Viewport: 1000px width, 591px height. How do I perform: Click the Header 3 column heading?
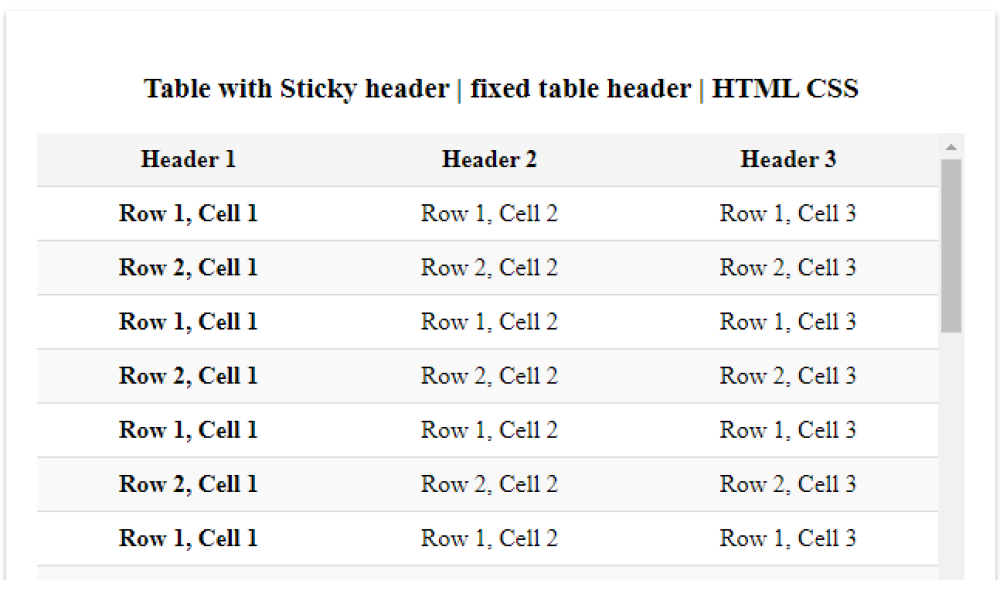[788, 159]
